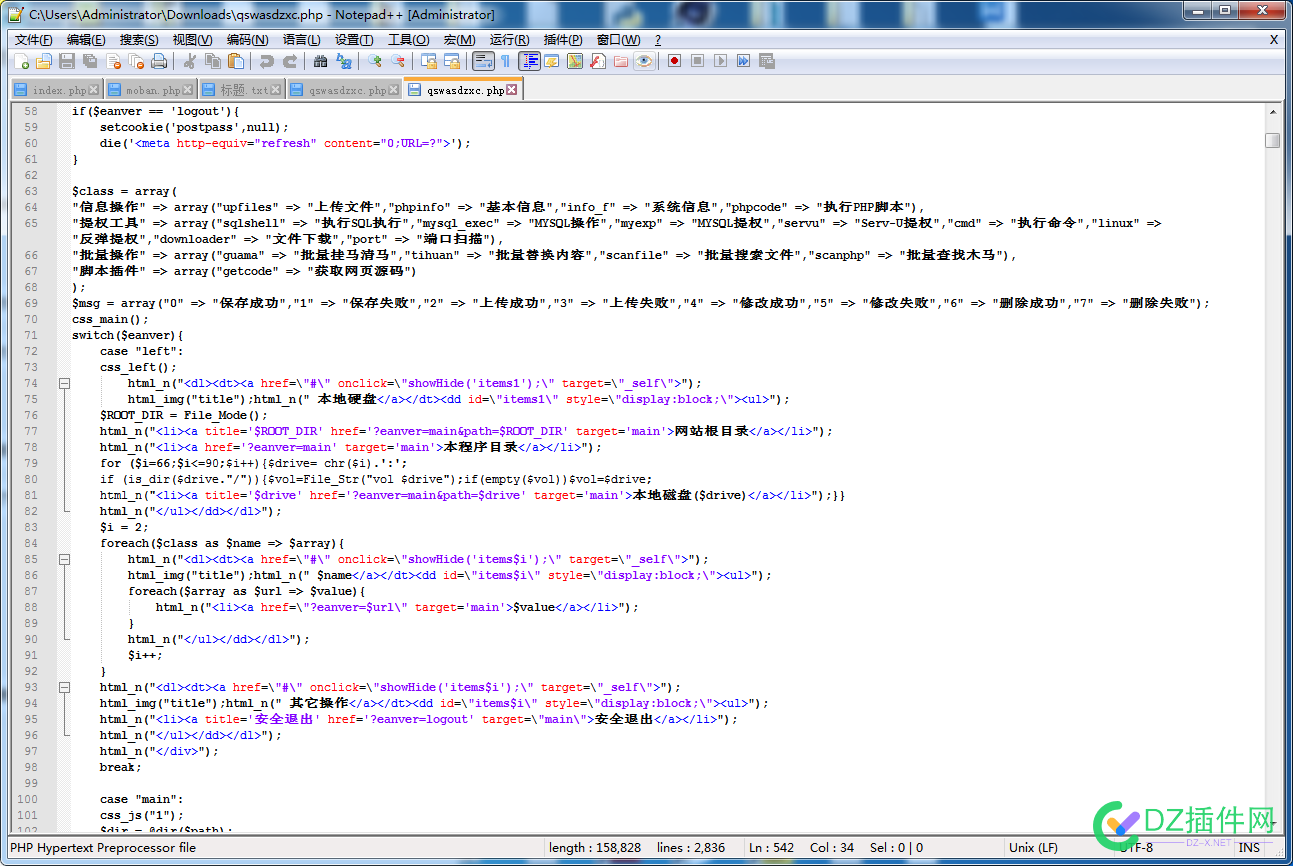Open the ? help menu
The width and height of the screenshot is (1293, 866).
click(x=658, y=40)
